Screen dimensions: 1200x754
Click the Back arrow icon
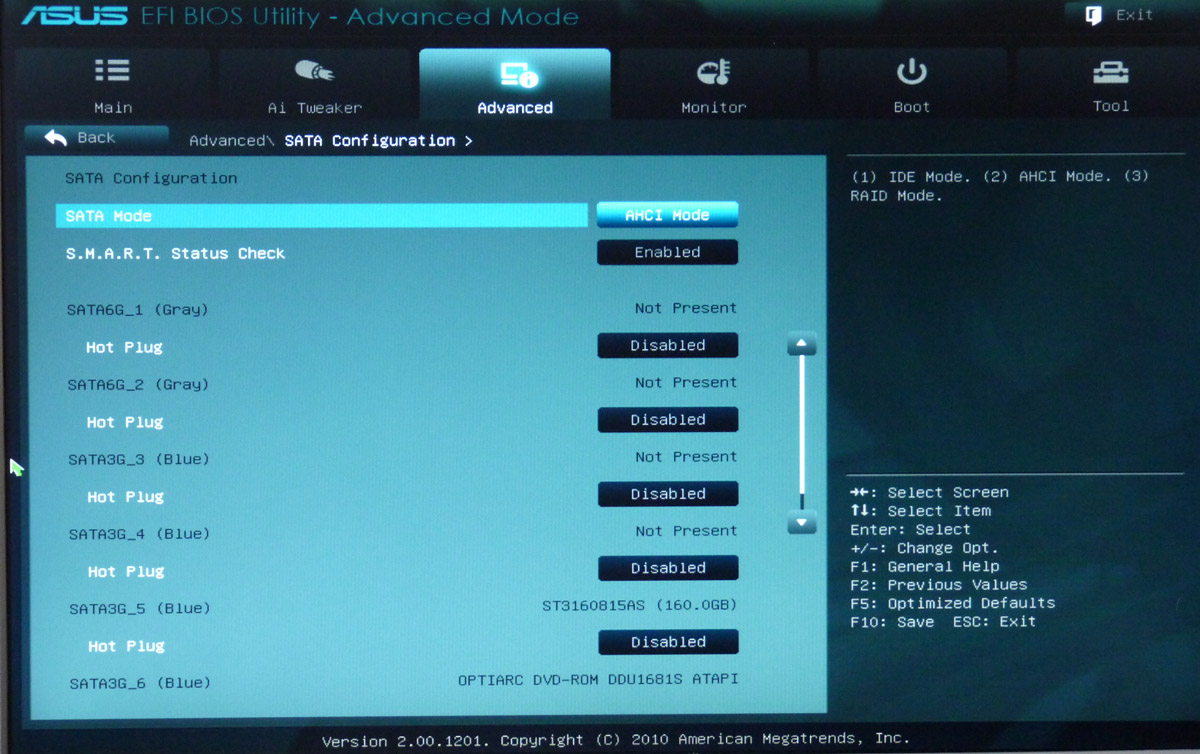point(56,137)
